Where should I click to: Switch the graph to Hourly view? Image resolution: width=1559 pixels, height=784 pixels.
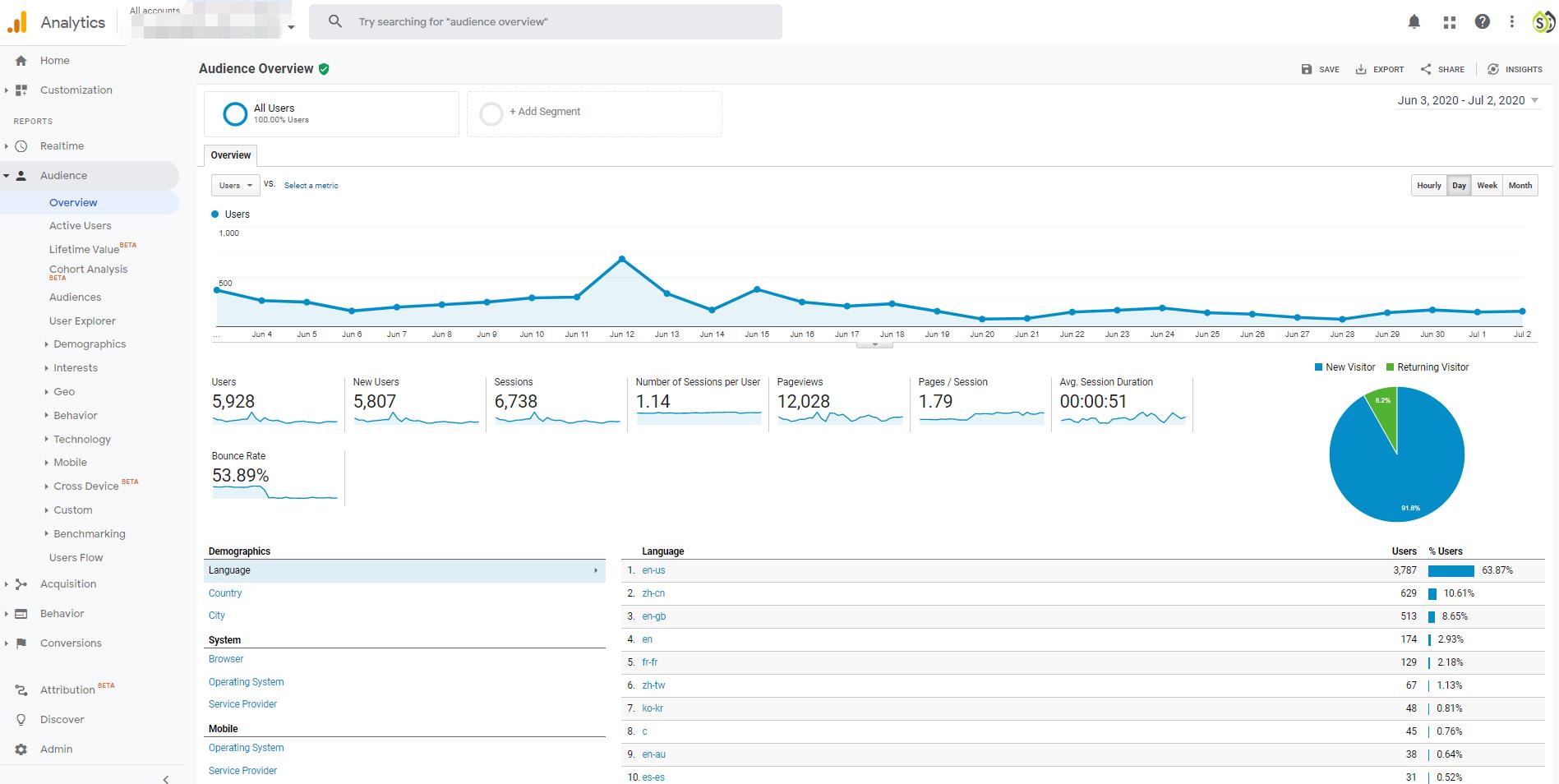click(1428, 186)
